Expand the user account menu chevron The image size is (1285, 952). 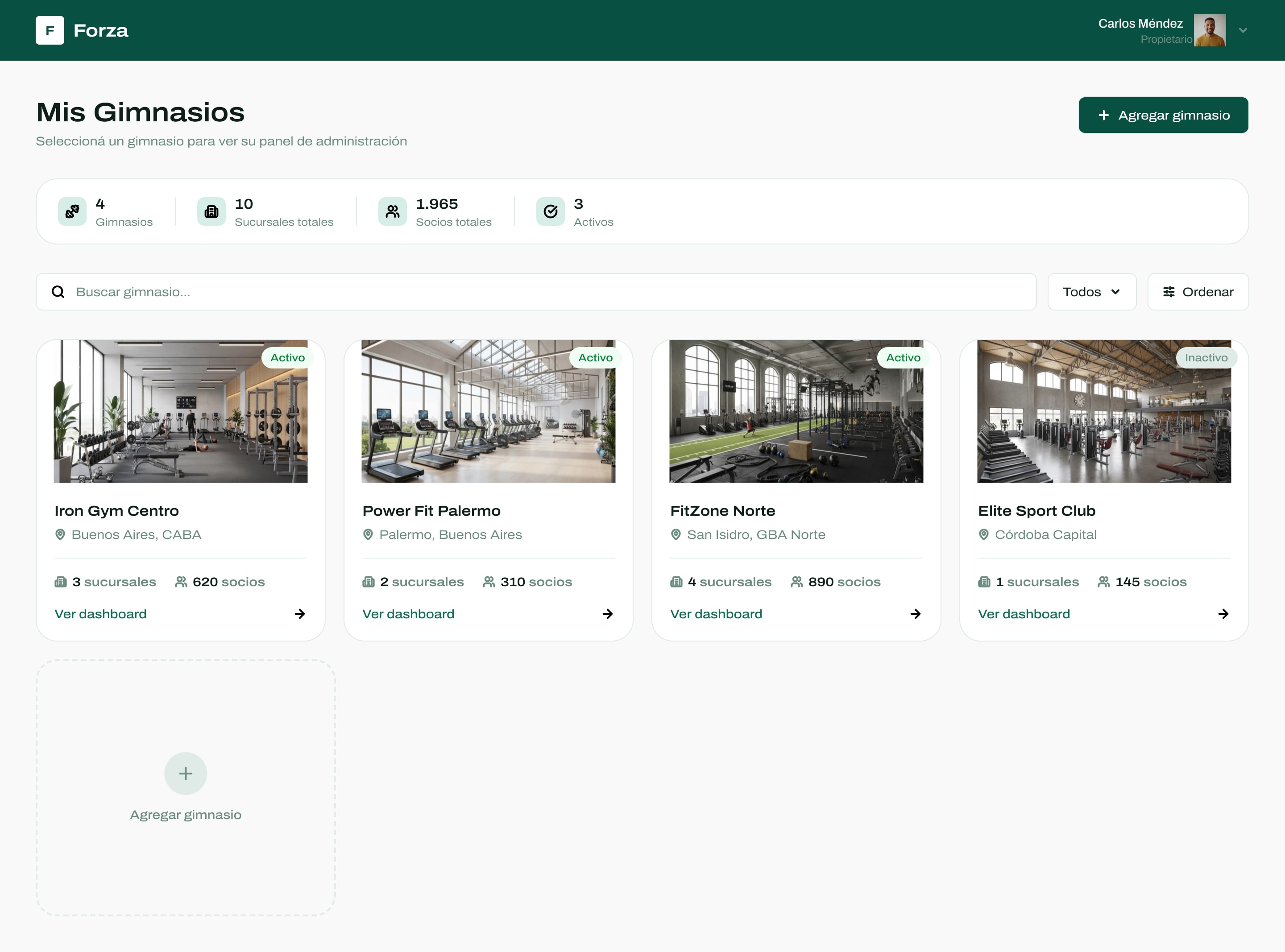click(x=1243, y=30)
